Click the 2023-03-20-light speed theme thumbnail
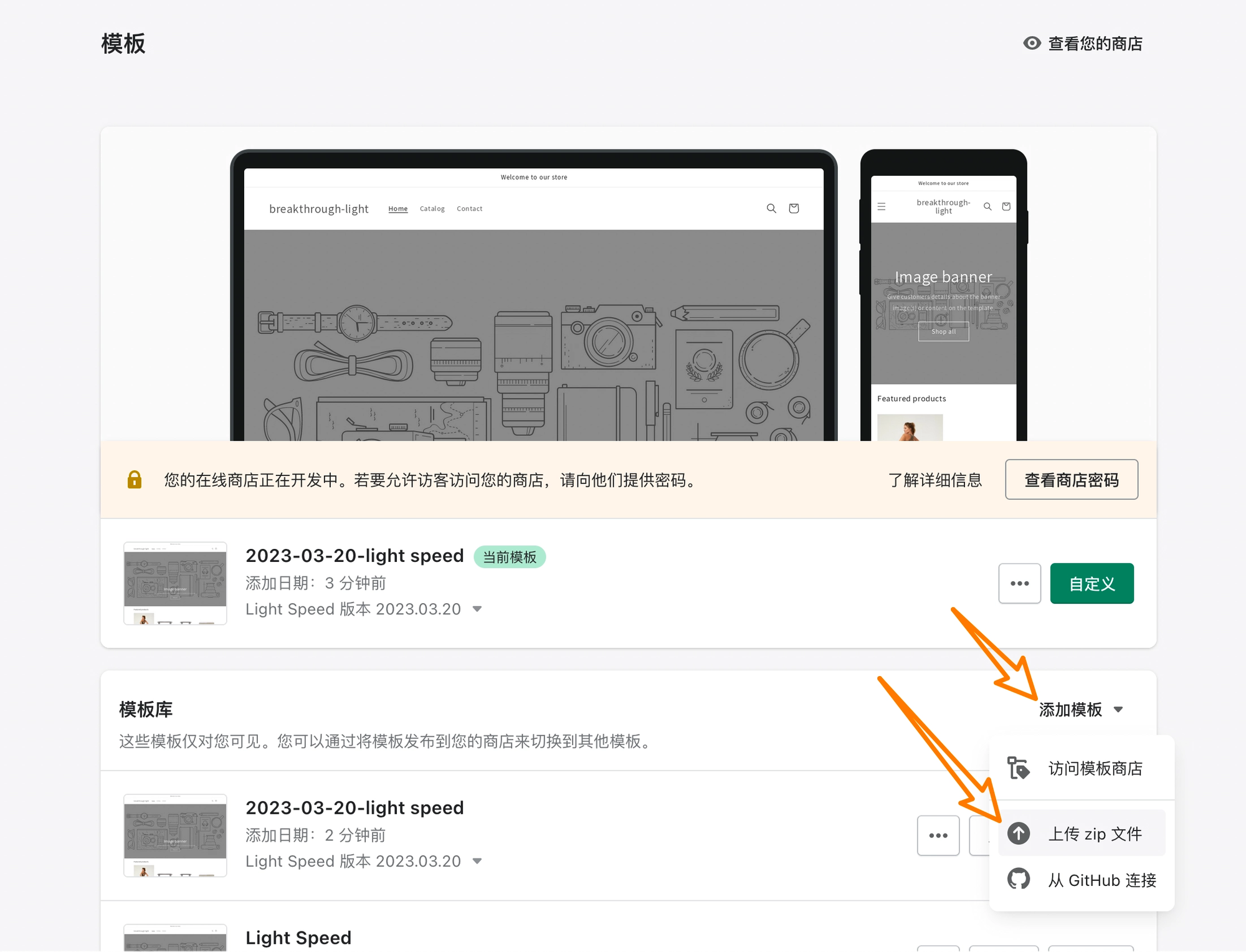 175,583
